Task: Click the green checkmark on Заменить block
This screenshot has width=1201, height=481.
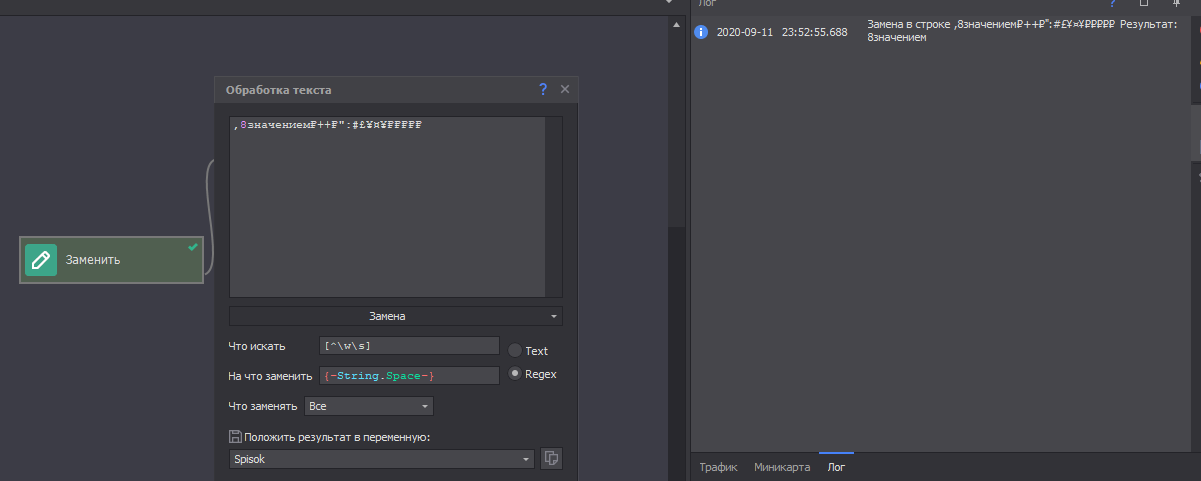Action: point(193,246)
